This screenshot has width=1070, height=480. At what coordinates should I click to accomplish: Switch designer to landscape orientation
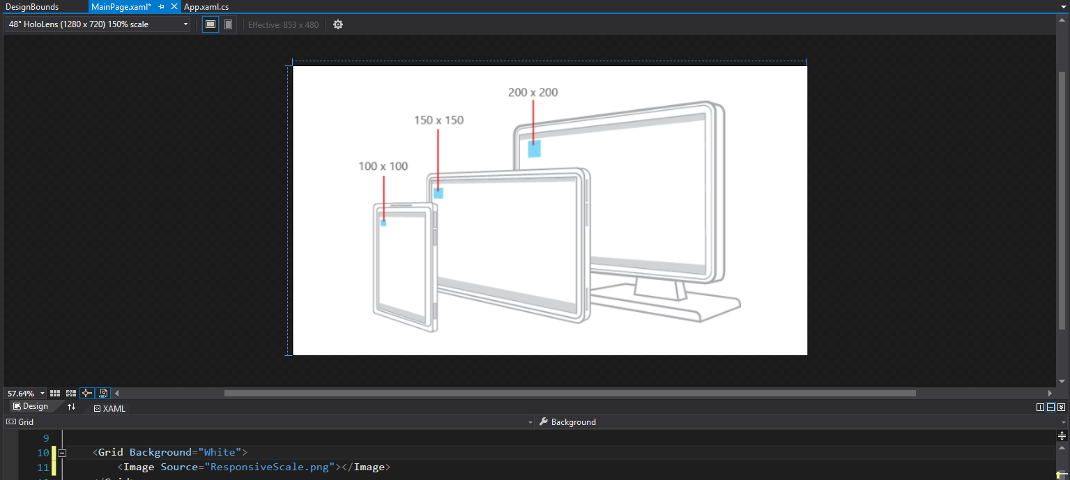210,24
